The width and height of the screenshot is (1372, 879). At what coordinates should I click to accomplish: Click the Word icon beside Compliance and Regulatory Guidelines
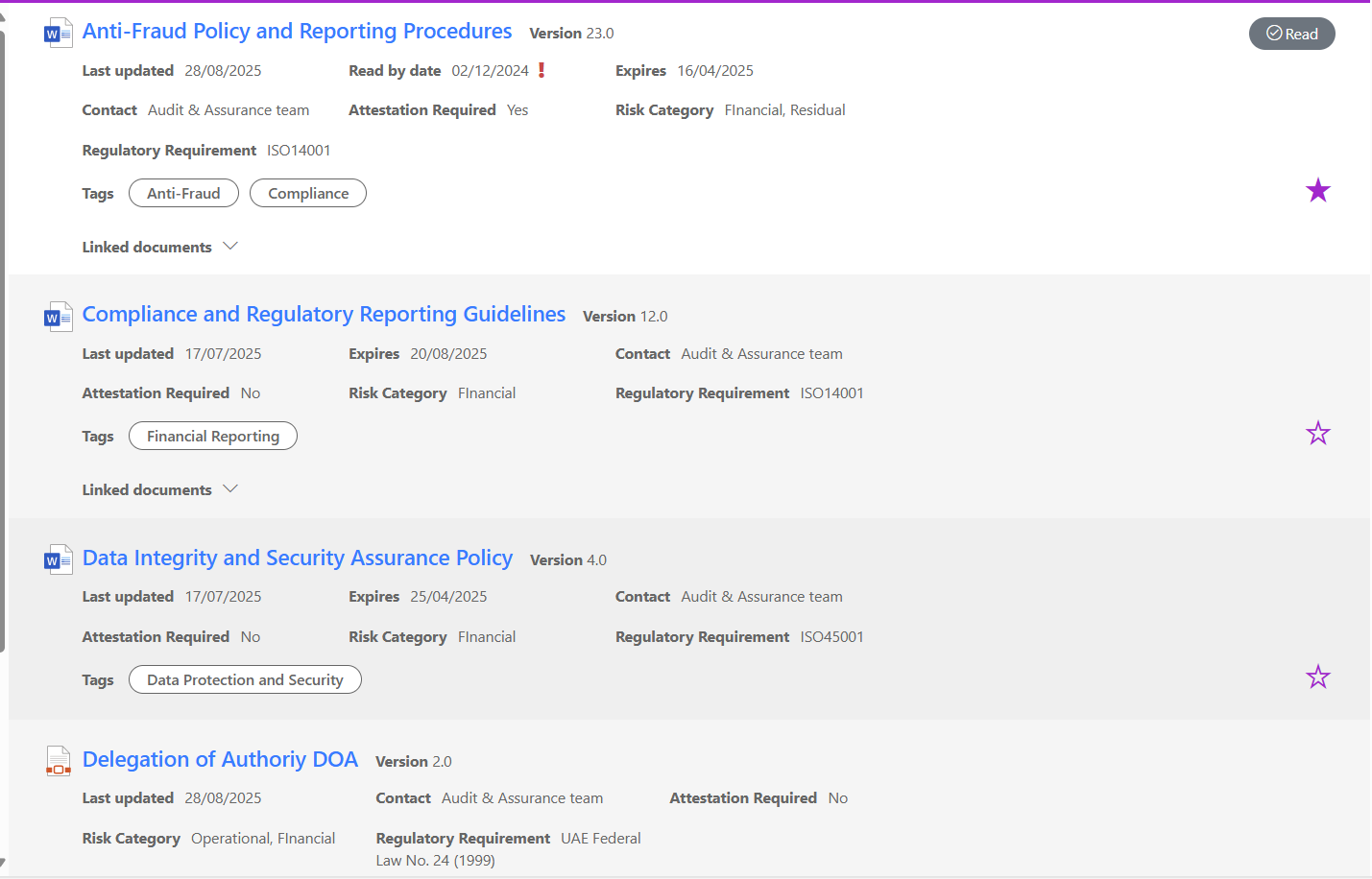click(58, 316)
